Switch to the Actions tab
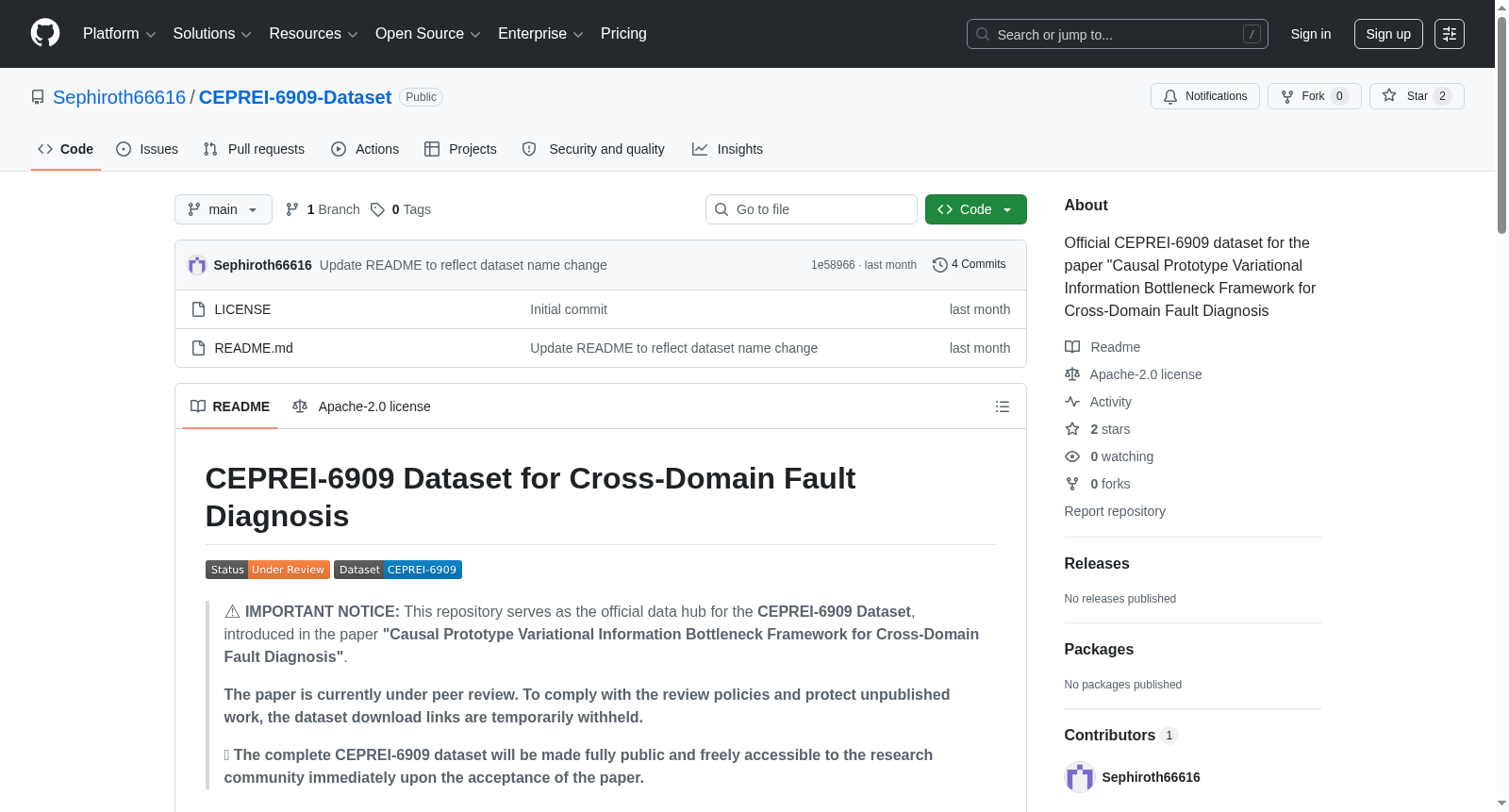The width and height of the screenshot is (1509, 812). pyautogui.click(x=365, y=149)
